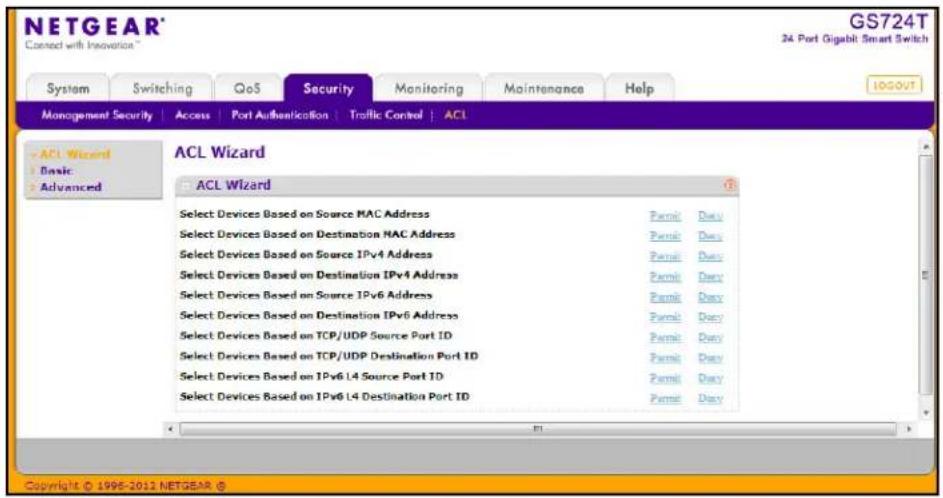
Task: Select ACL Wizard in the sidebar
Action: [75, 154]
